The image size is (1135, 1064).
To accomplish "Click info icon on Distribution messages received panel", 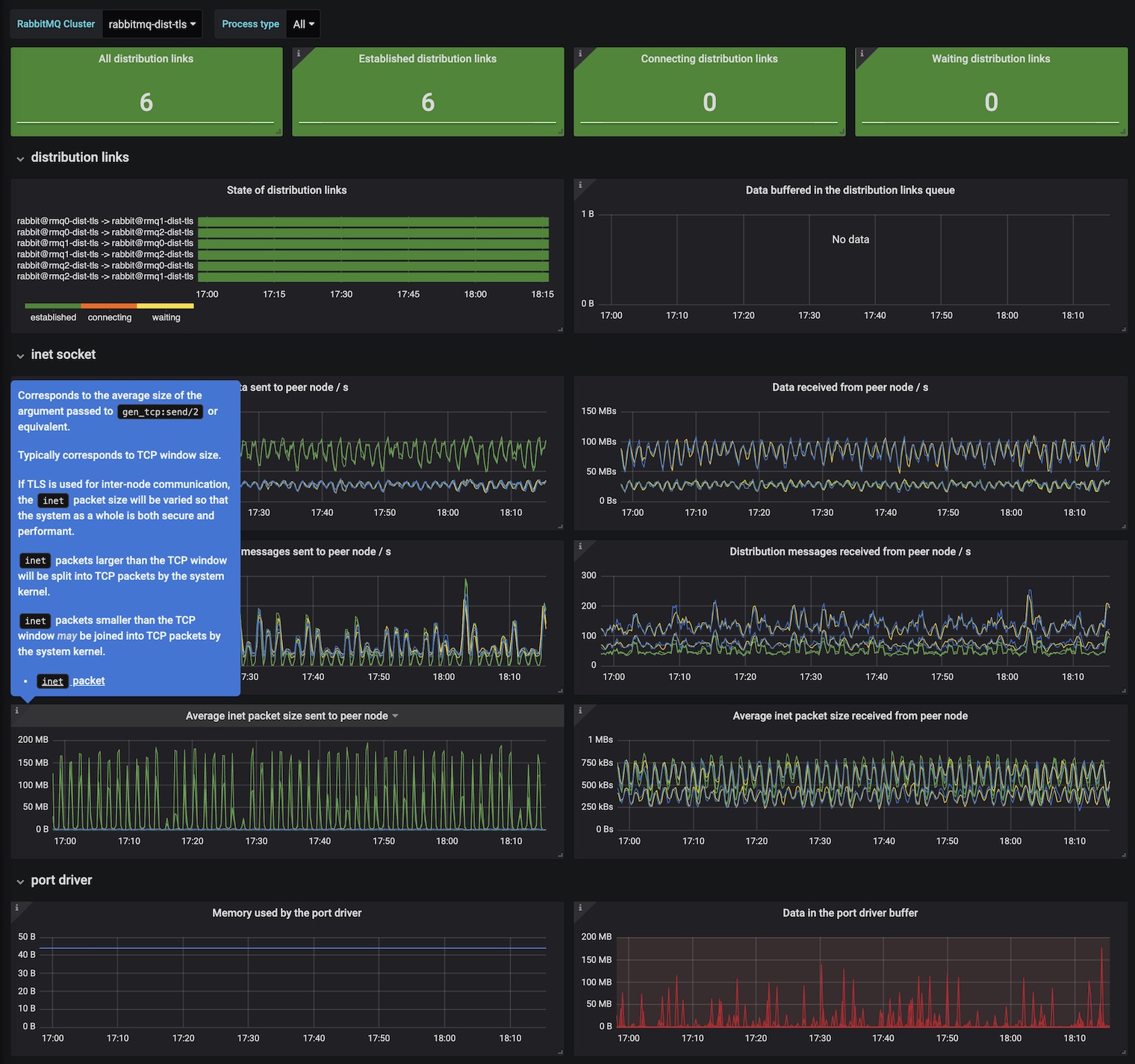I will [580, 546].
